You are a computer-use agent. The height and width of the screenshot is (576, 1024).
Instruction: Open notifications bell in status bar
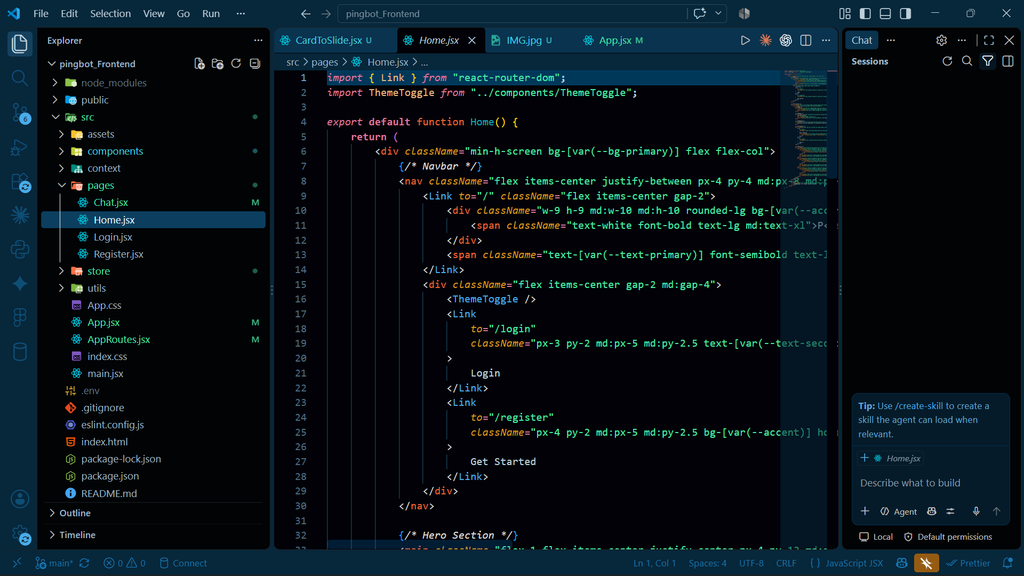(x=1008, y=563)
